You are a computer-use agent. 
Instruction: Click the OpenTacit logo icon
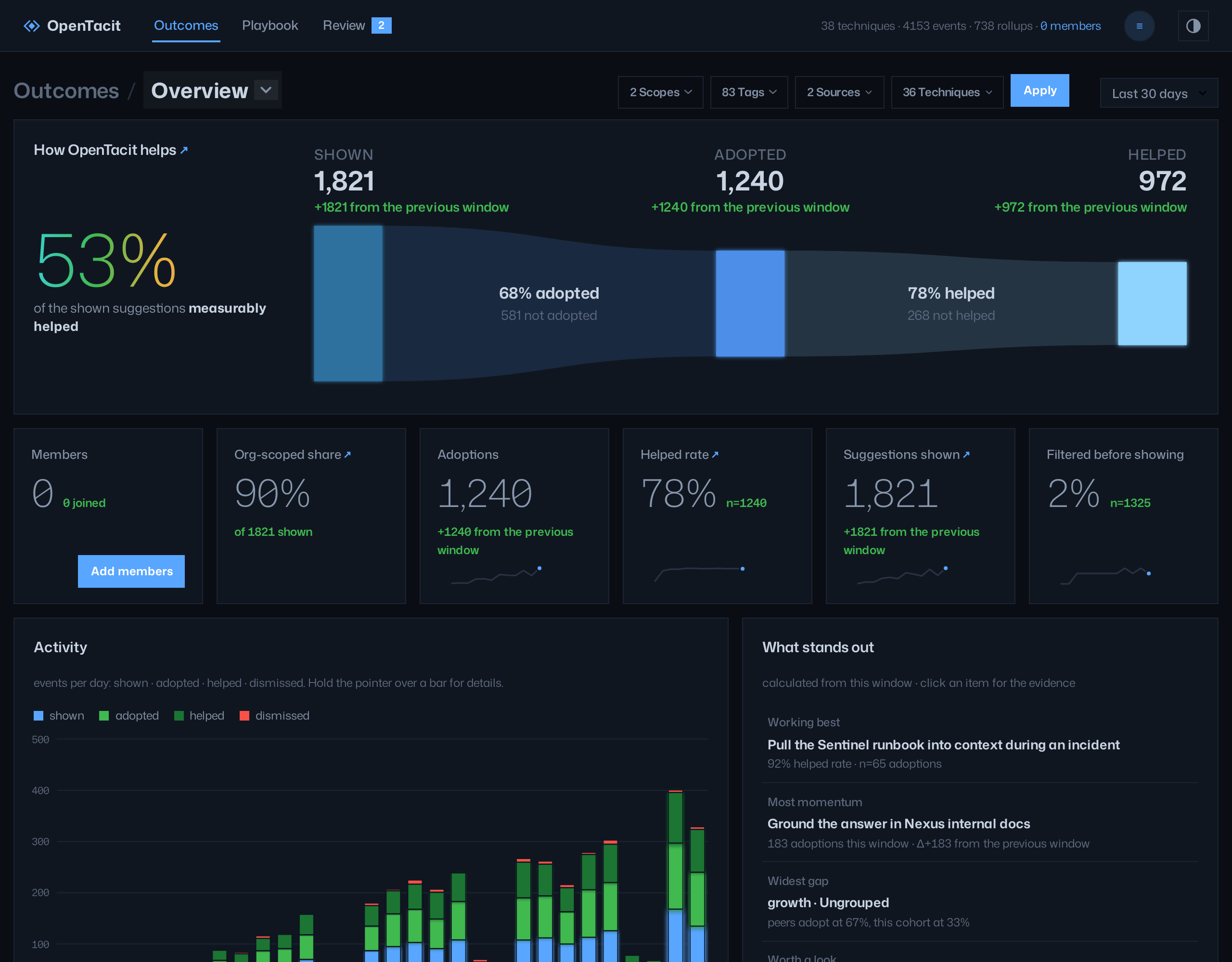point(32,26)
